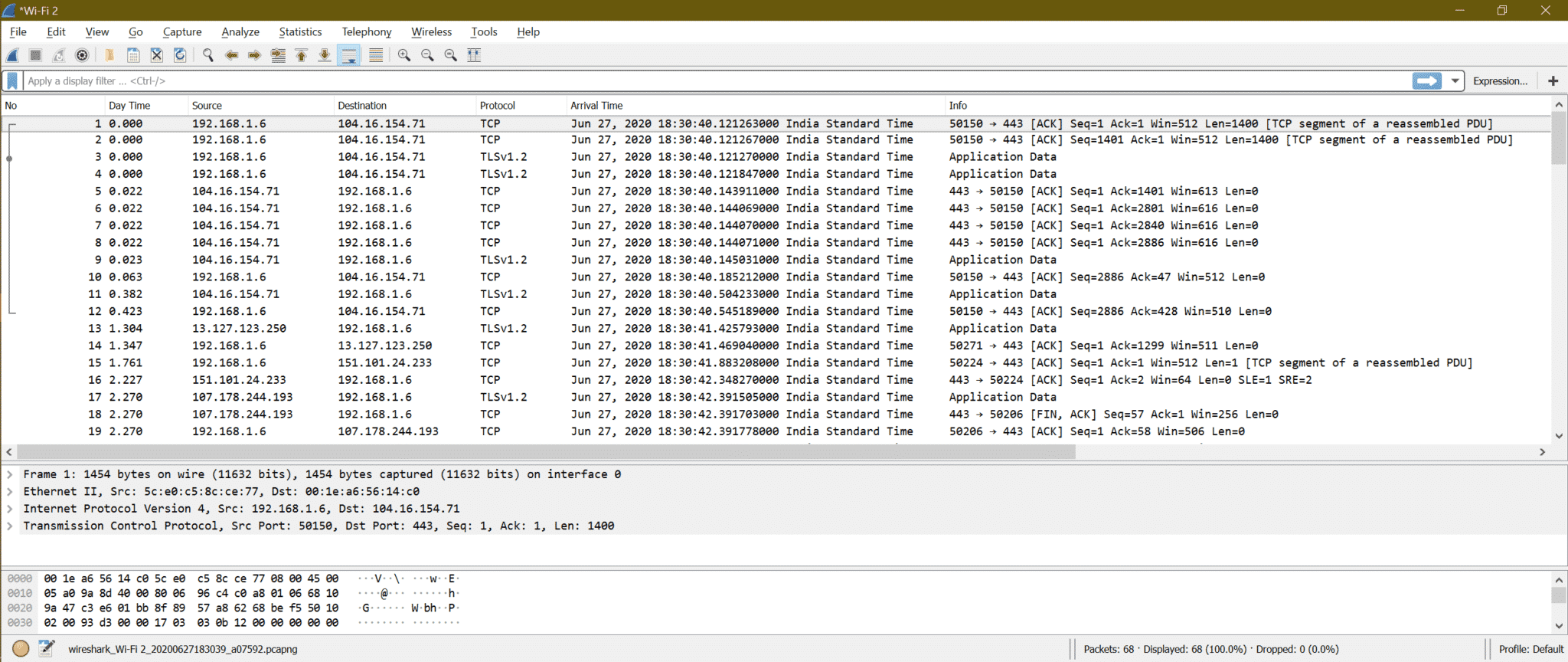This screenshot has width=1568, height=662.
Task: Apply the display filter arrow button
Action: [x=1426, y=80]
